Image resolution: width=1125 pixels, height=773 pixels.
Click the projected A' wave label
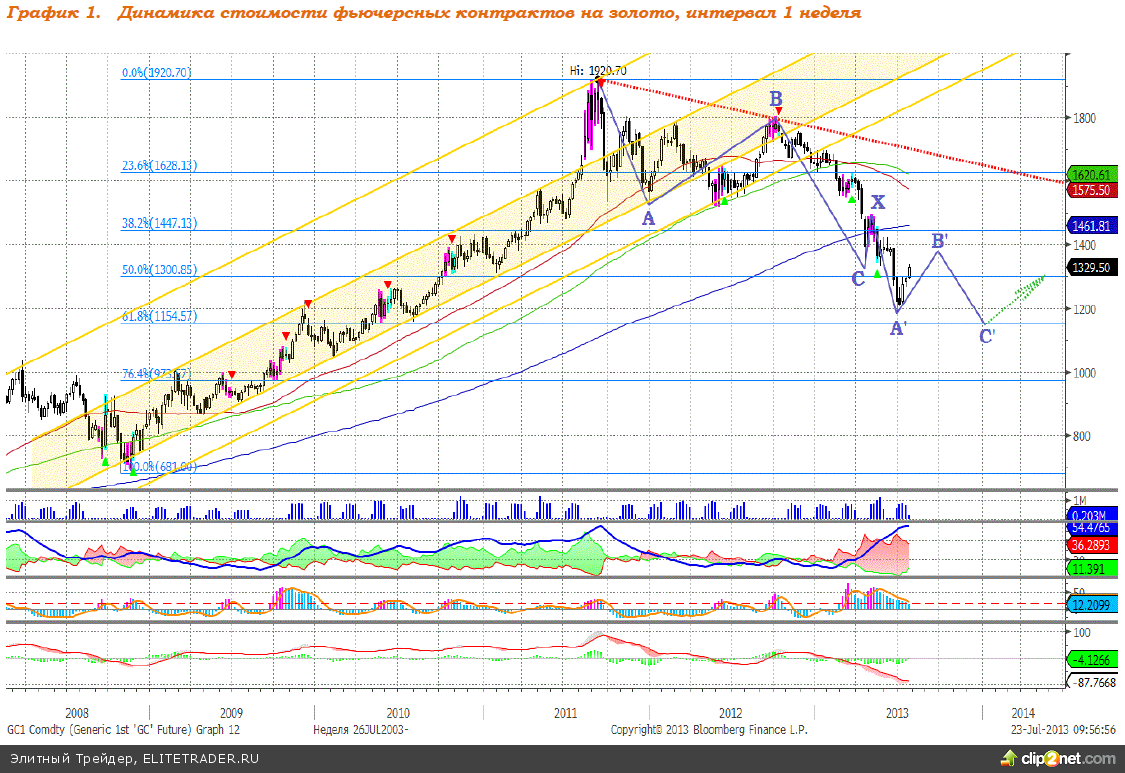click(x=898, y=327)
